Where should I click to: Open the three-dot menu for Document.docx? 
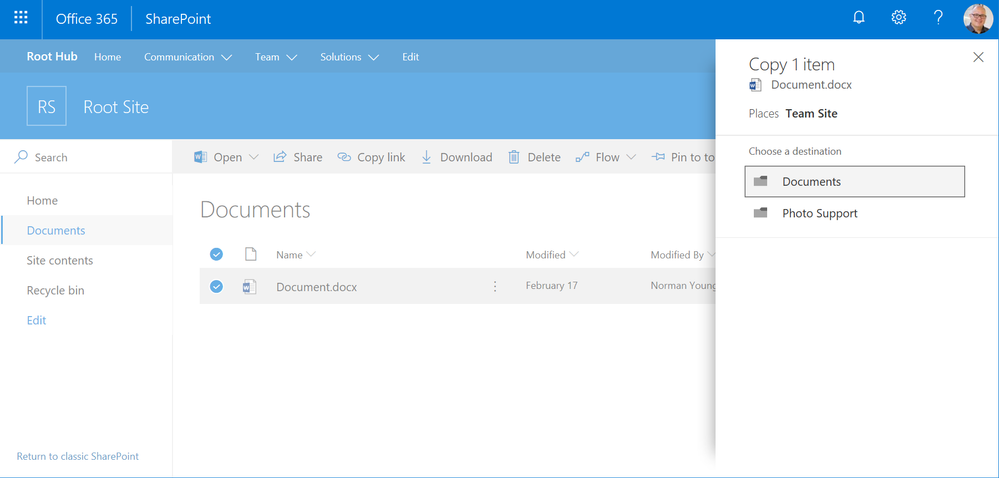click(x=495, y=286)
